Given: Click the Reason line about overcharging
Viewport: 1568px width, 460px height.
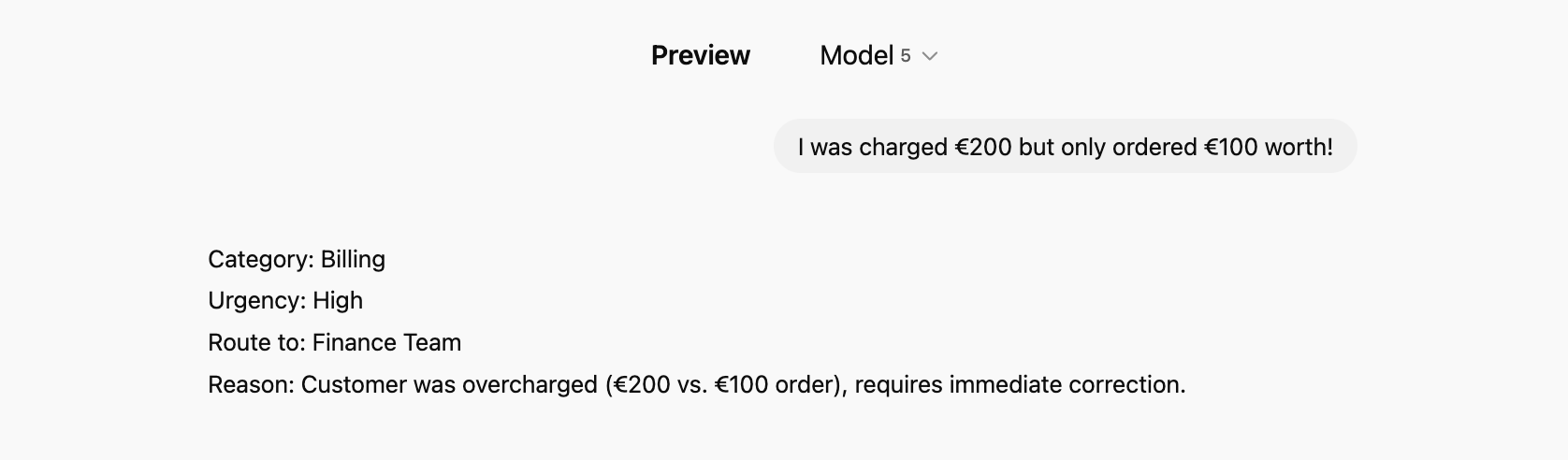Looking at the screenshot, I should tap(696, 384).
